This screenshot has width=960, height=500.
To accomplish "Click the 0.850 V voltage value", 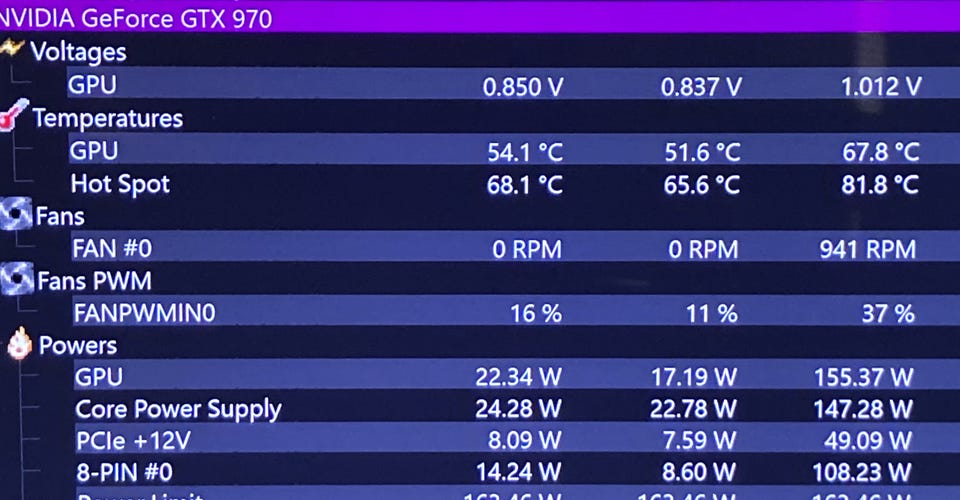I will click(x=523, y=86).
